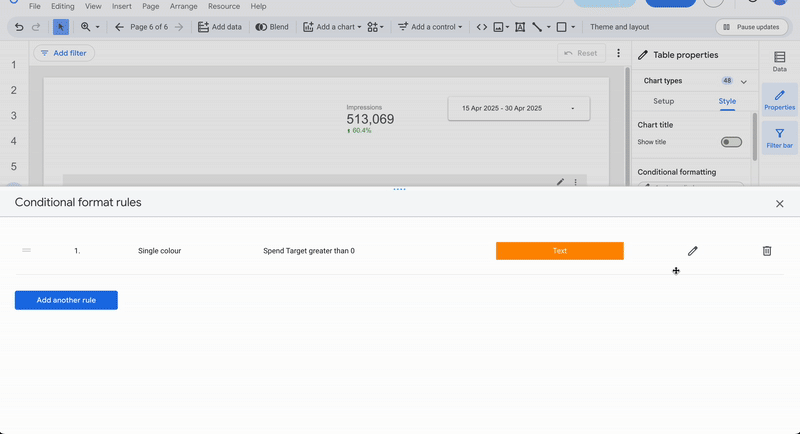Open the date range 15 Apr 2025 control

tap(519, 108)
